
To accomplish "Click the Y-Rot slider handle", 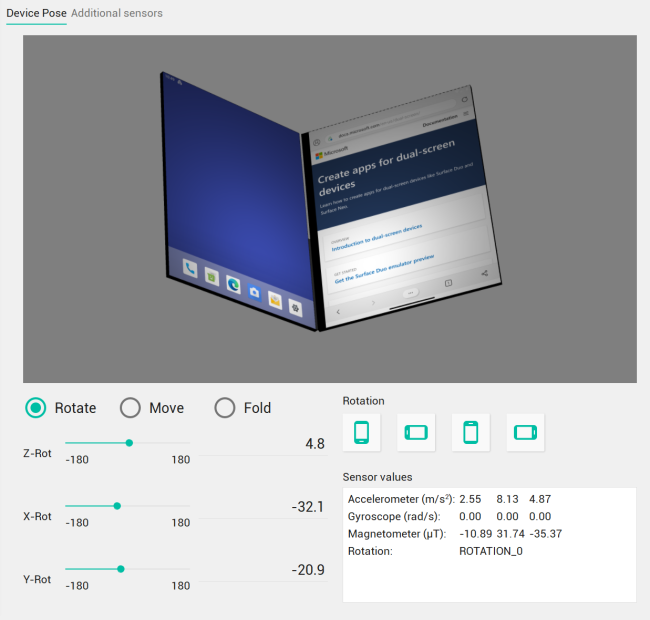I will click(x=121, y=569).
